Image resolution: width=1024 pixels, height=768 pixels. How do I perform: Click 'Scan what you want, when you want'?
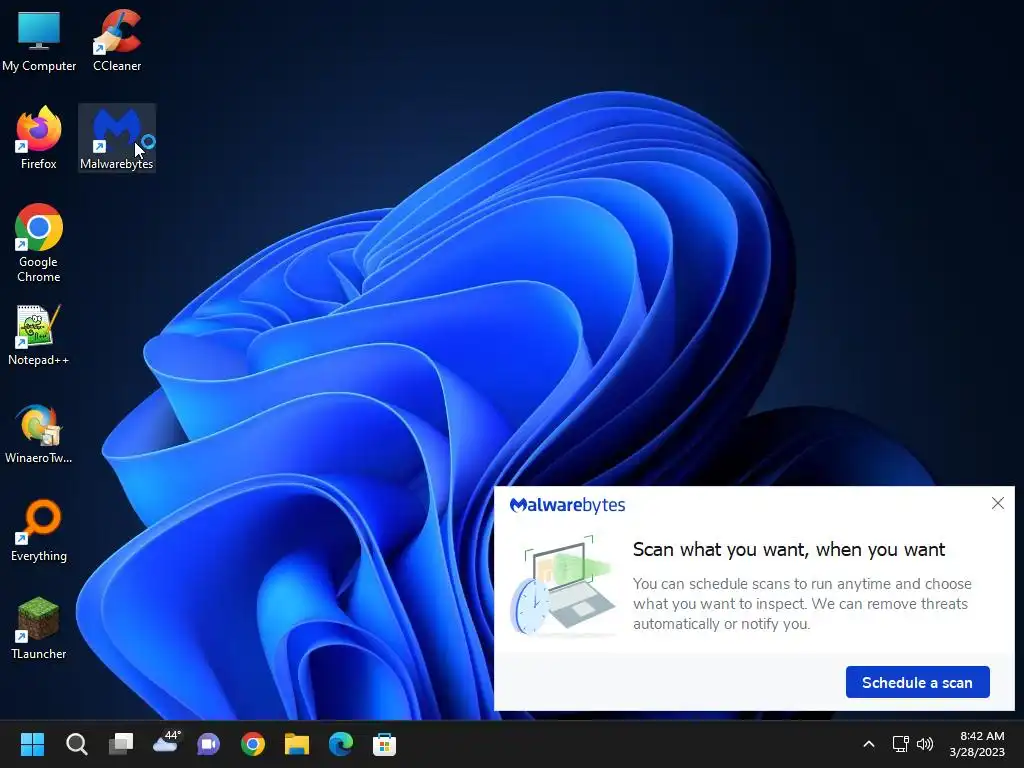789,549
